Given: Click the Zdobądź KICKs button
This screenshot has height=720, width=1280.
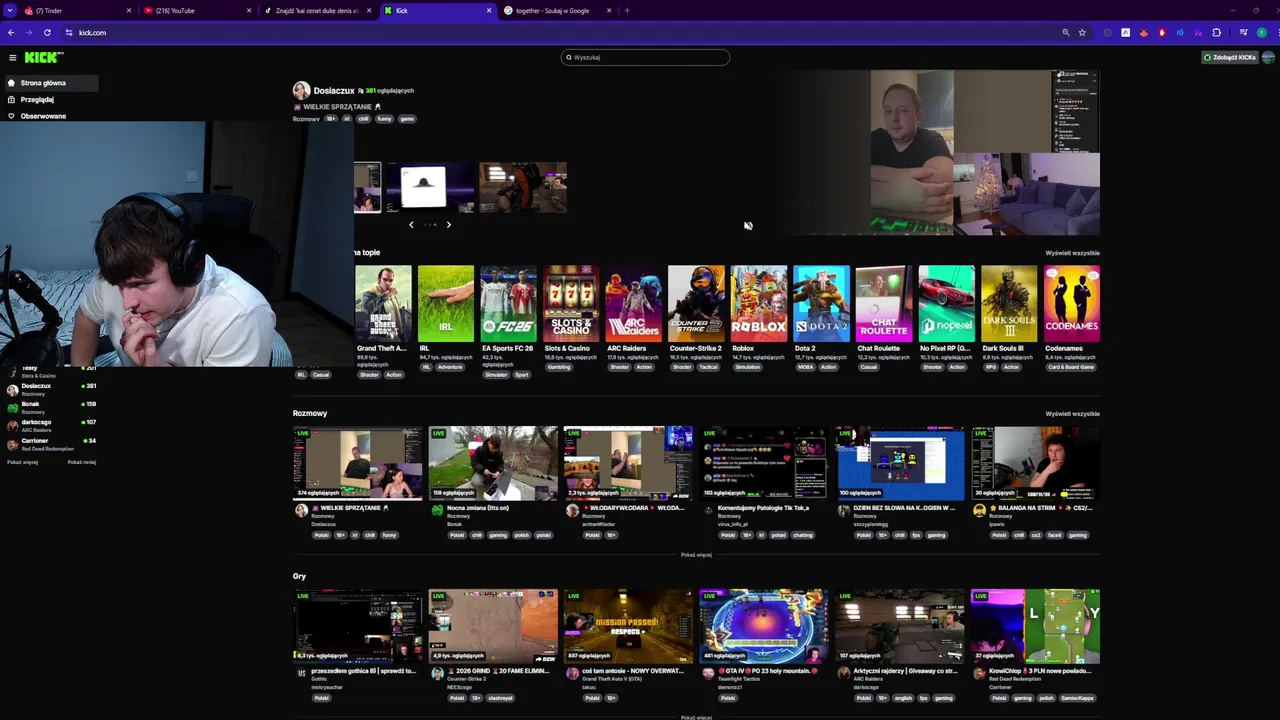Looking at the screenshot, I should (x=1229, y=57).
